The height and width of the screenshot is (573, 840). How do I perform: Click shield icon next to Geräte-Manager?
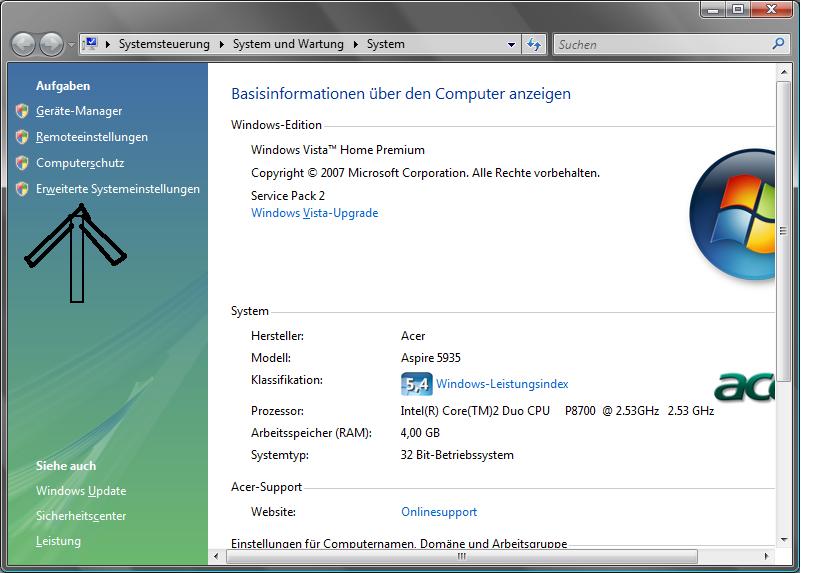coord(22,111)
